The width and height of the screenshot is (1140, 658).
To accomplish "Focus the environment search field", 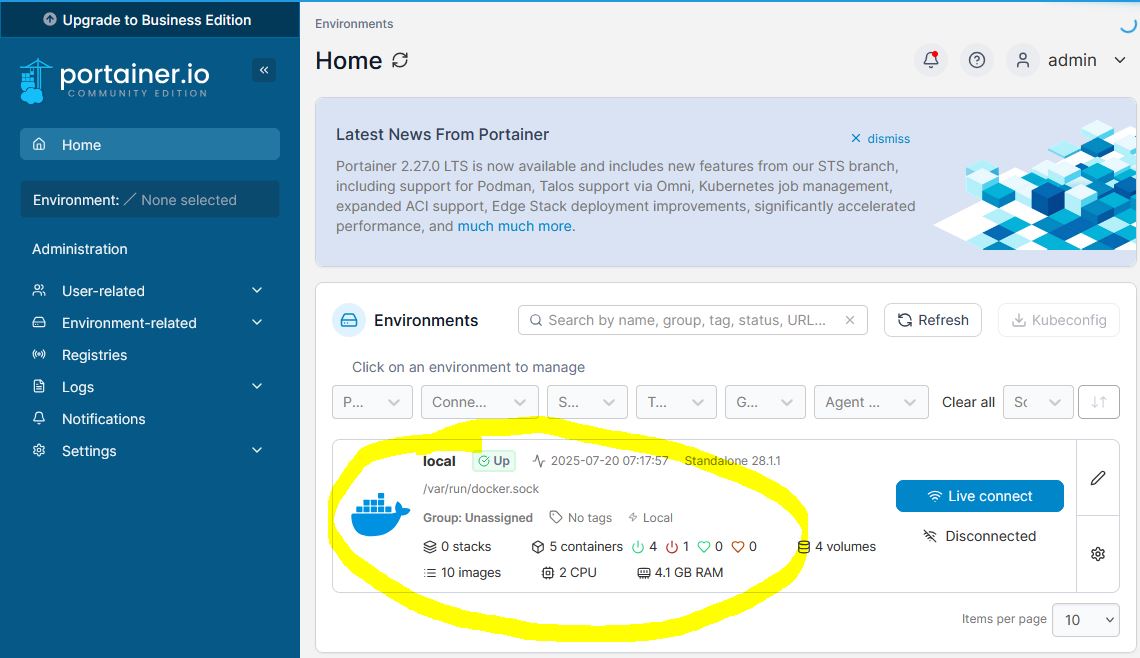I will click(x=692, y=320).
